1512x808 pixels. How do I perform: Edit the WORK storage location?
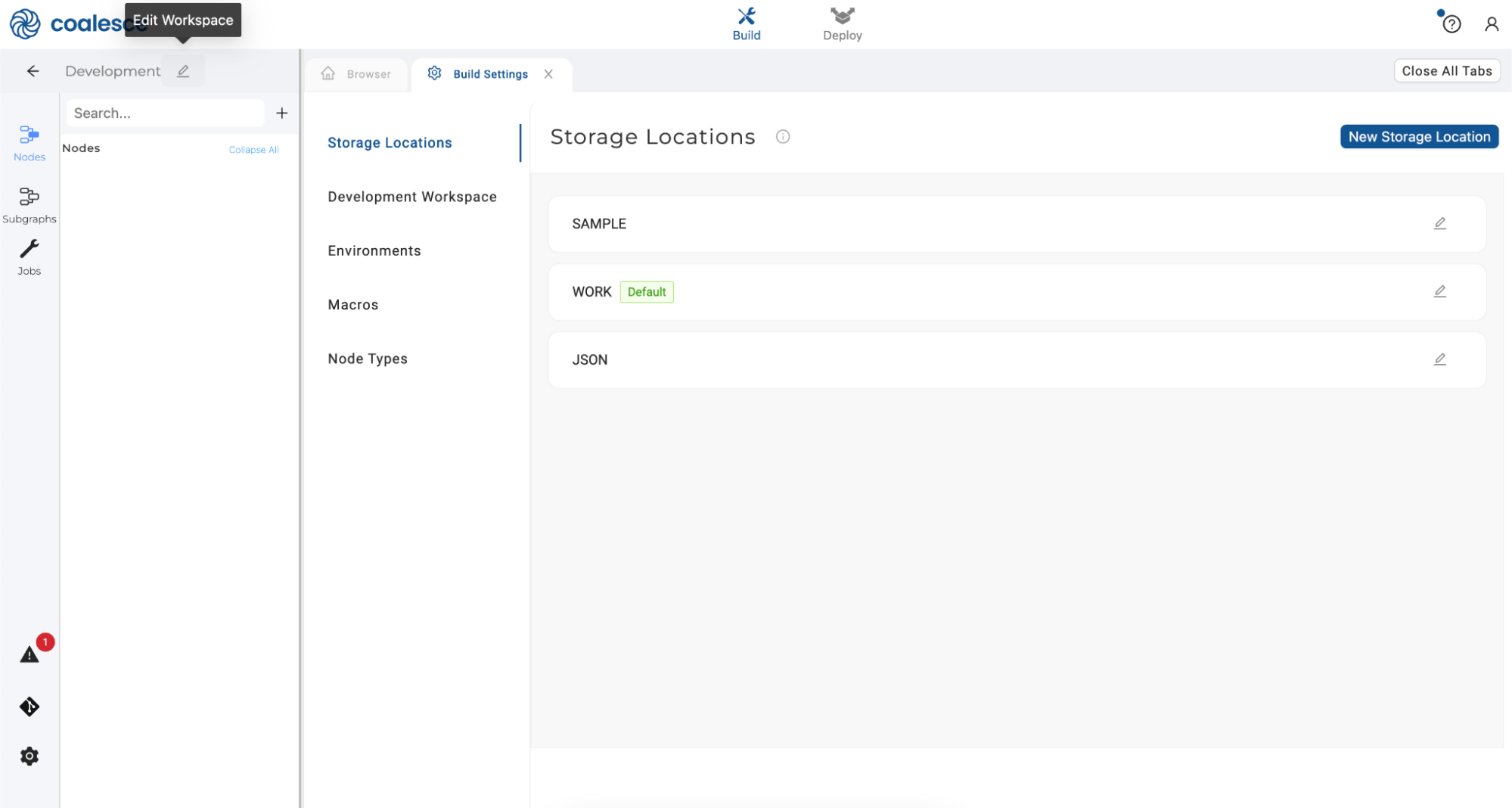coord(1439,291)
